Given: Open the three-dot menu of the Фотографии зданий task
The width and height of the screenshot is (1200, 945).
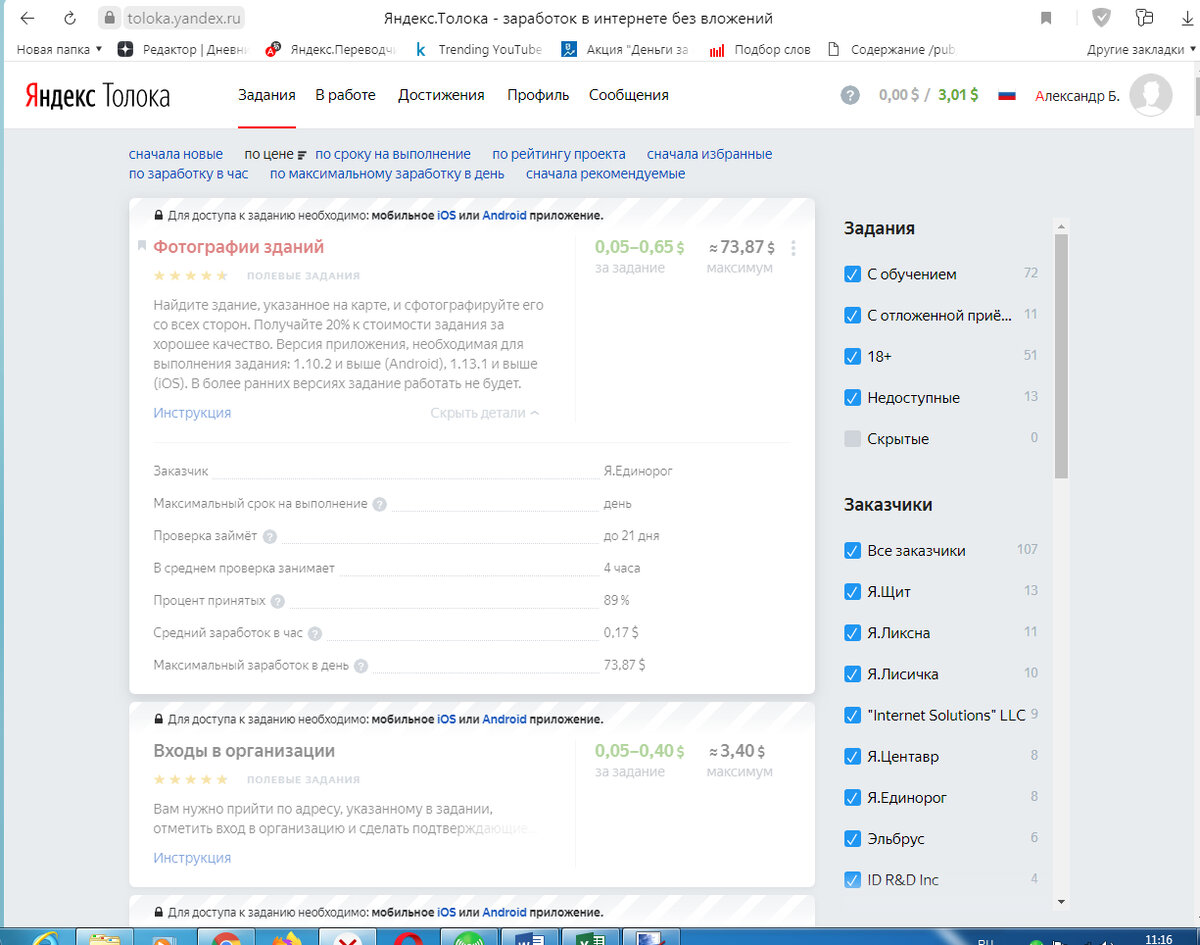Looking at the screenshot, I should pyautogui.click(x=794, y=248).
